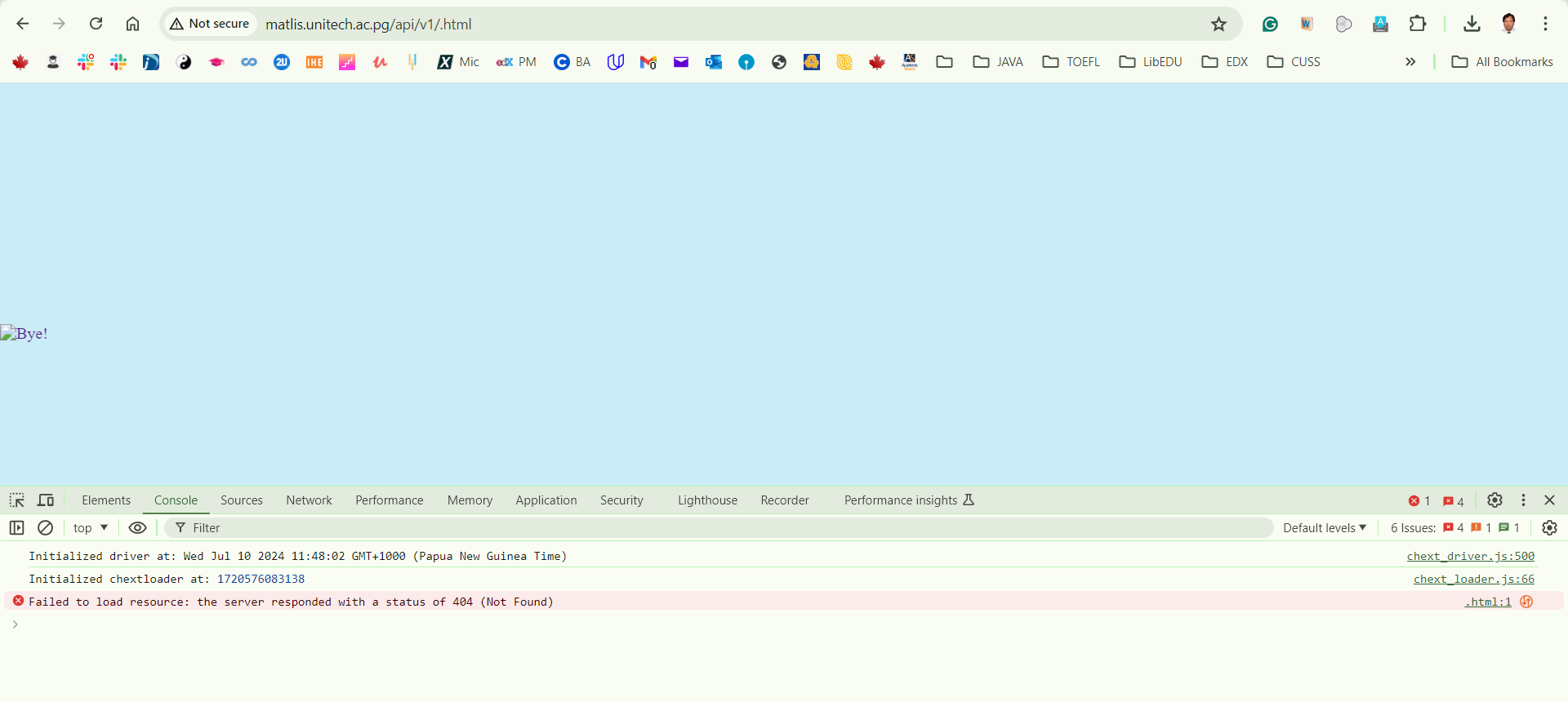Toggle the device toolbar emulation icon
1568x702 pixels.
[x=47, y=500]
